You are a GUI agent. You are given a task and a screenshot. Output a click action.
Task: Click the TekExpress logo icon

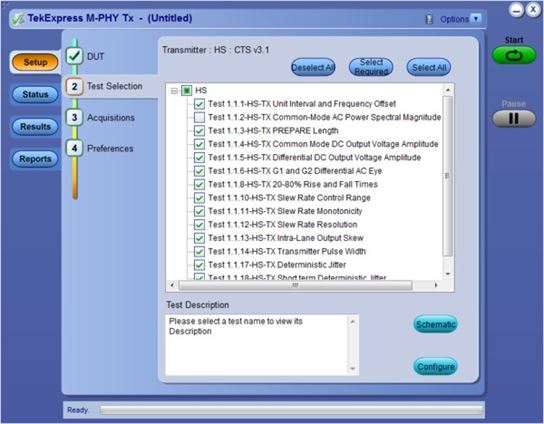pyautogui.click(x=17, y=19)
